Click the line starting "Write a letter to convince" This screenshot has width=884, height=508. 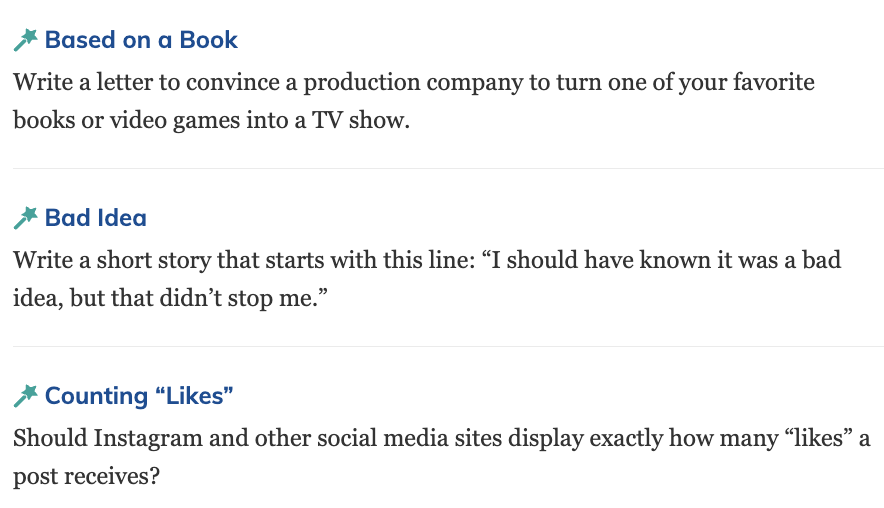(414, 82)
